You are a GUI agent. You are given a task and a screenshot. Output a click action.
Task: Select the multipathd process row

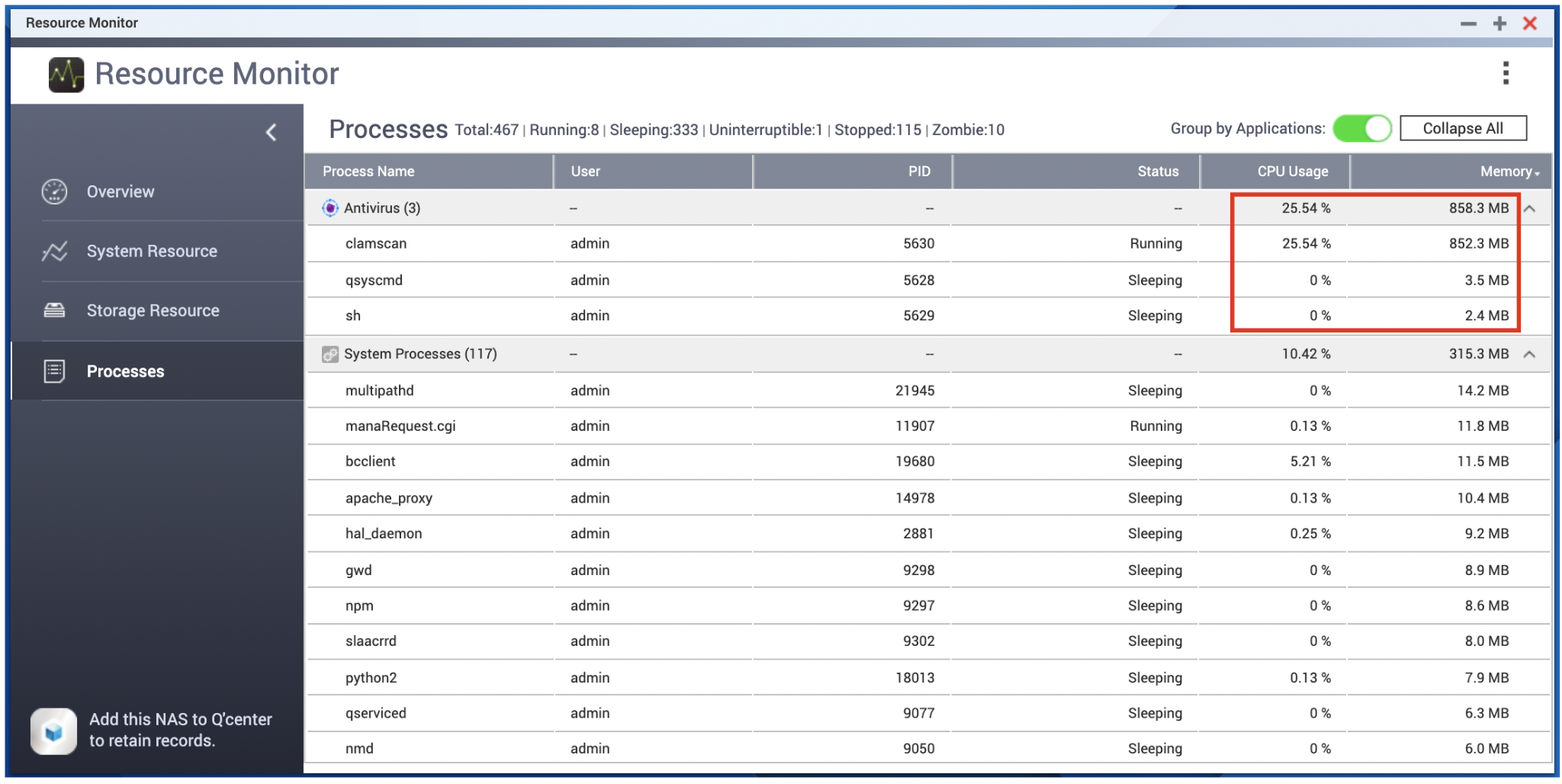click(x=928, y=390)
